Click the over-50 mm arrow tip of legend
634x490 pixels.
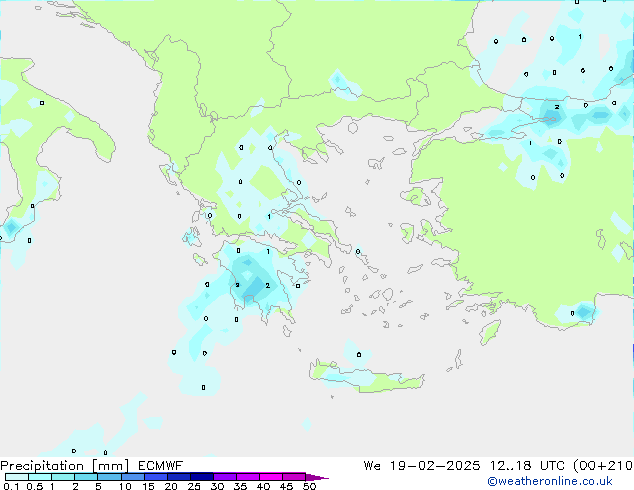tap(317, 477)
